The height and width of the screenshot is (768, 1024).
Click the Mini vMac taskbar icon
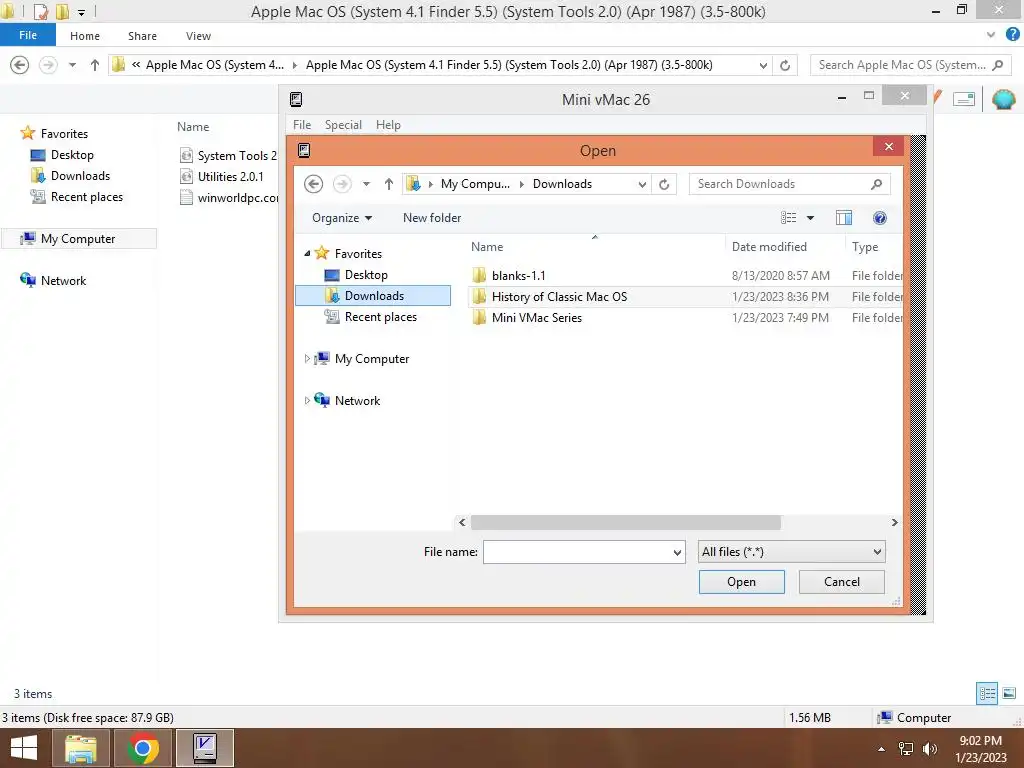coord(205,748)
